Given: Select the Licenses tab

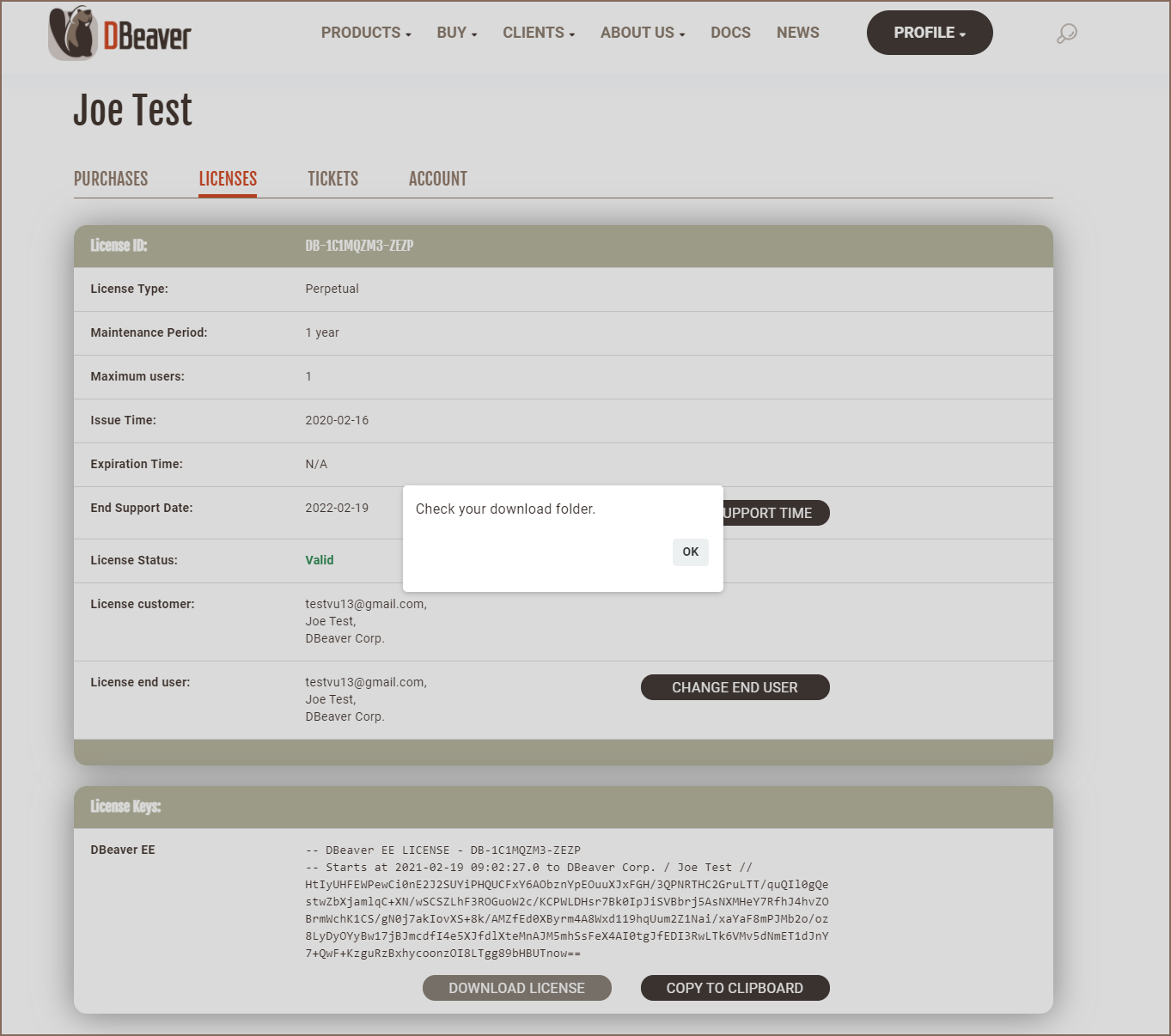Looking at the screenshot, I should [228, 179].
